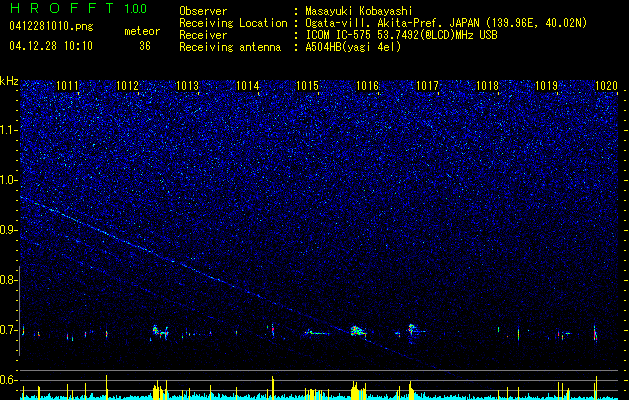Click the 'meteor' label
This screenshot has height=400, width=629.
[x=142, y=31]
